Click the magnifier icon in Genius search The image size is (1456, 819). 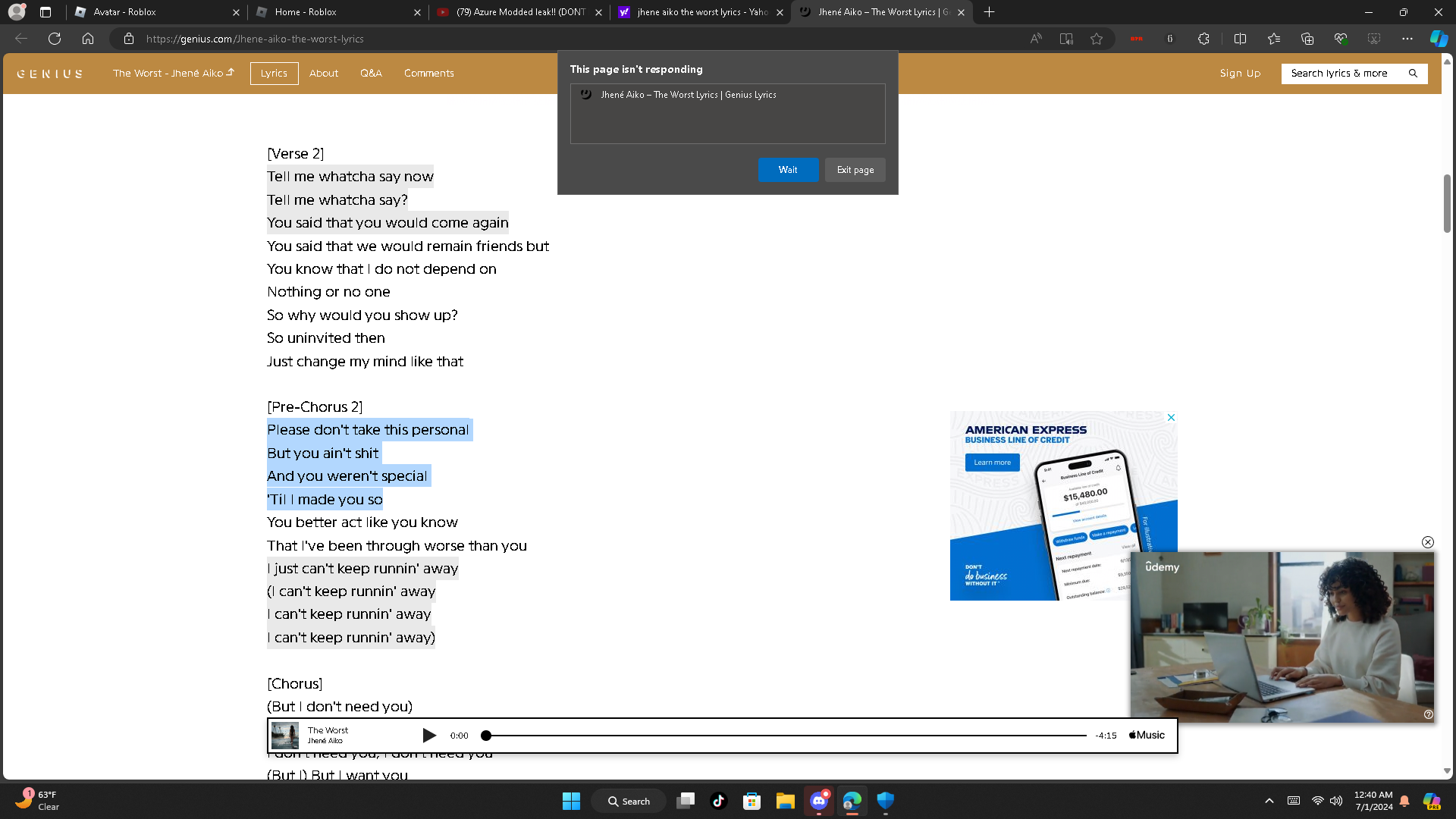pos(1413,74)
